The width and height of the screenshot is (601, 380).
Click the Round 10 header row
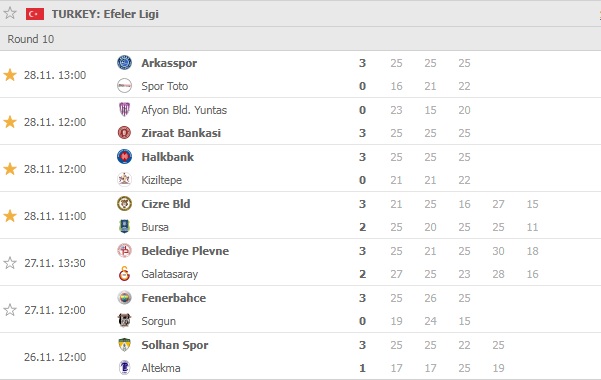pyautogui.click(x=300, y=39)
